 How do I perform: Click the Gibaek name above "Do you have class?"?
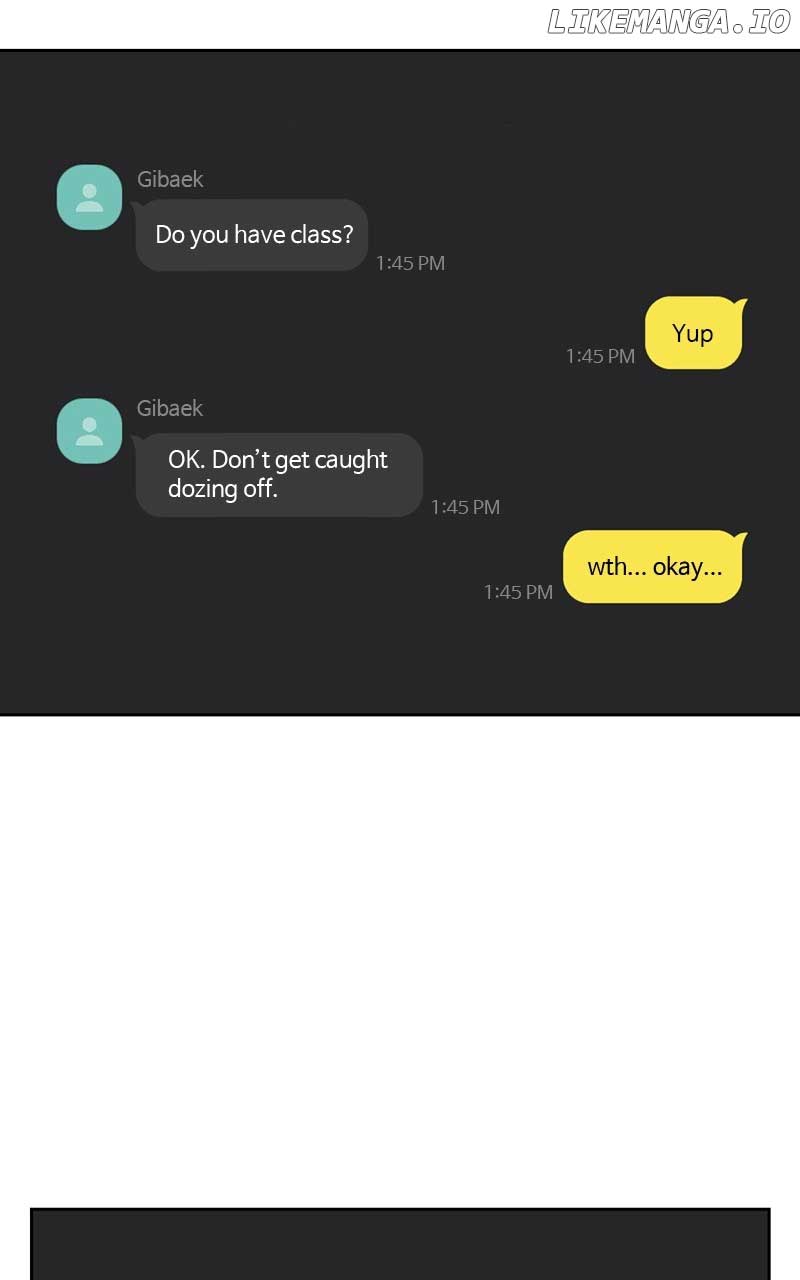(x=170, y=179)
